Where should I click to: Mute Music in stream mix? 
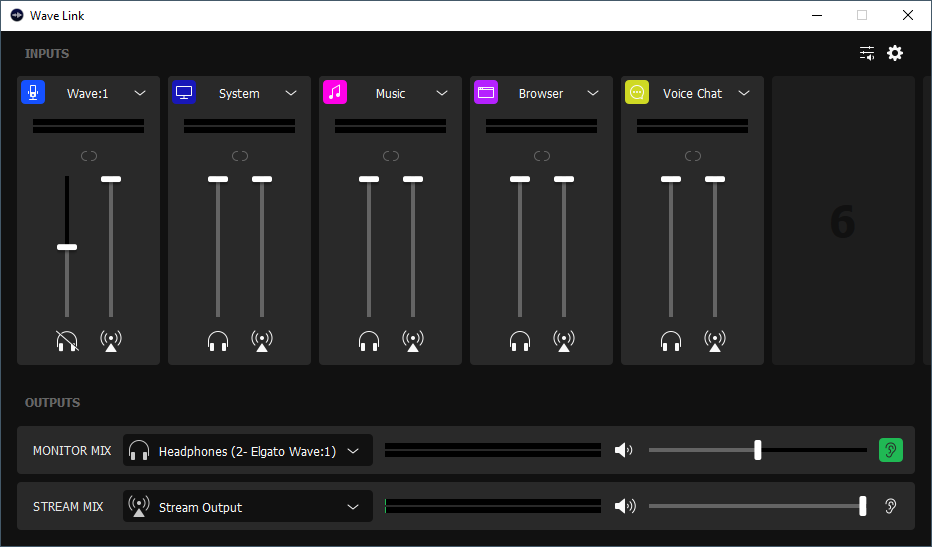[x=413, y=341]
